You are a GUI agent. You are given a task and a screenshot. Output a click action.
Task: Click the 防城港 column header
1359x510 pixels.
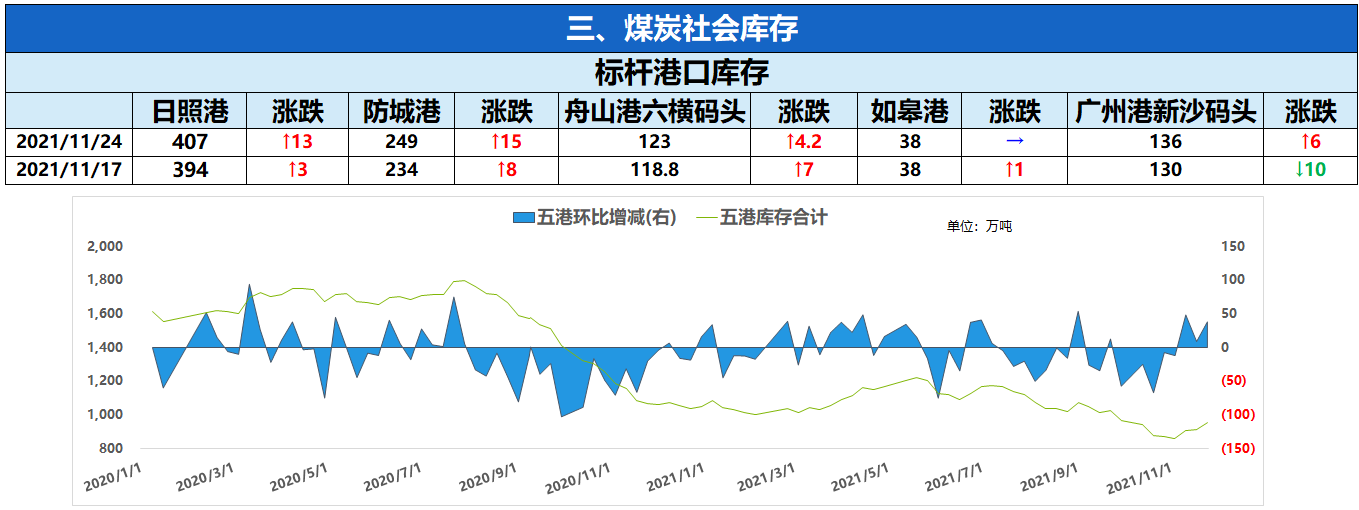point(401,111)
